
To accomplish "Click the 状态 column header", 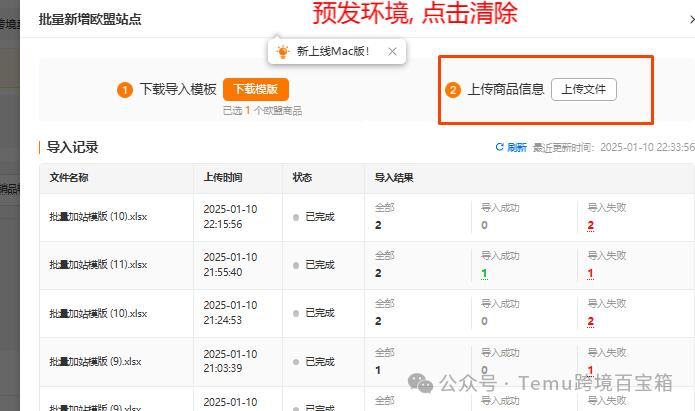I will [x=302, y=178].
